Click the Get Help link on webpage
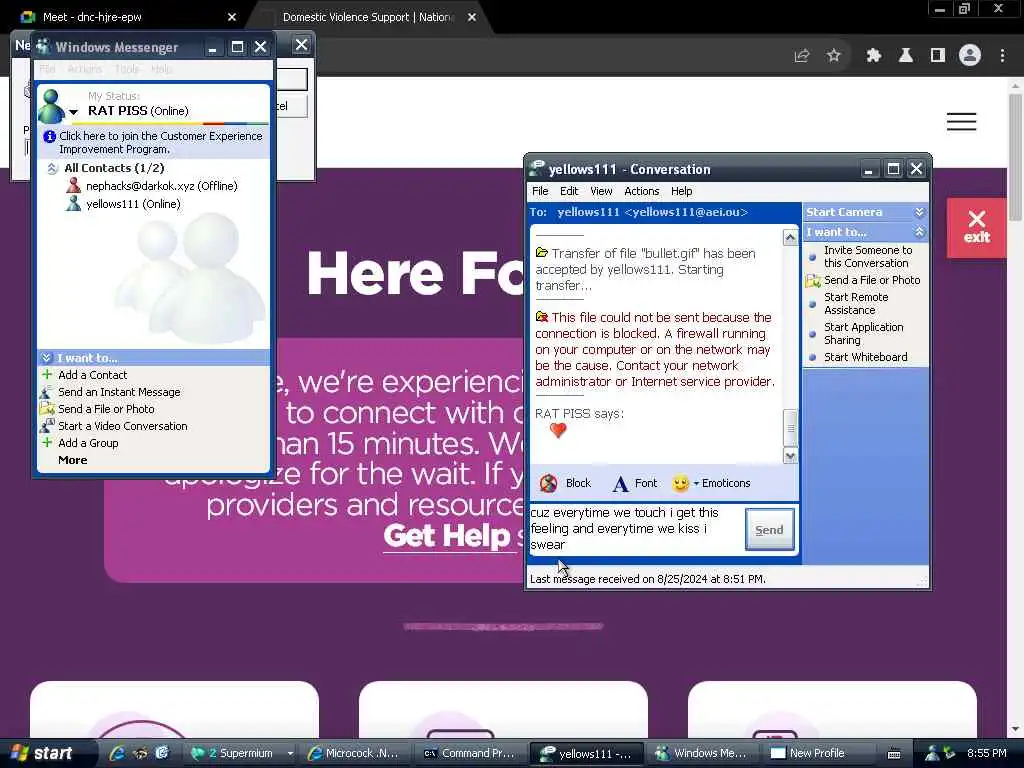This screenshot has width=1024, height=768. tap(447, 536)
